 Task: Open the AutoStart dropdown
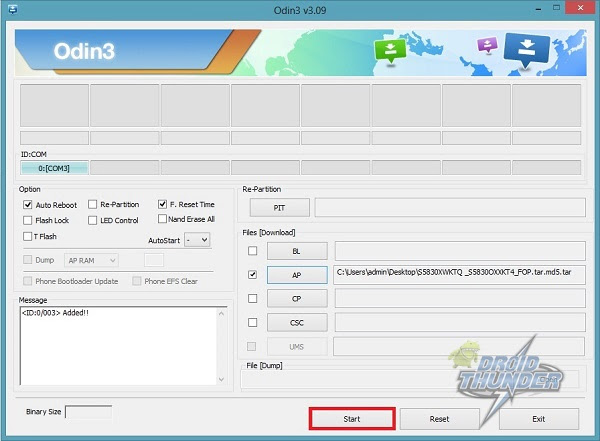(x=197, y=240)
